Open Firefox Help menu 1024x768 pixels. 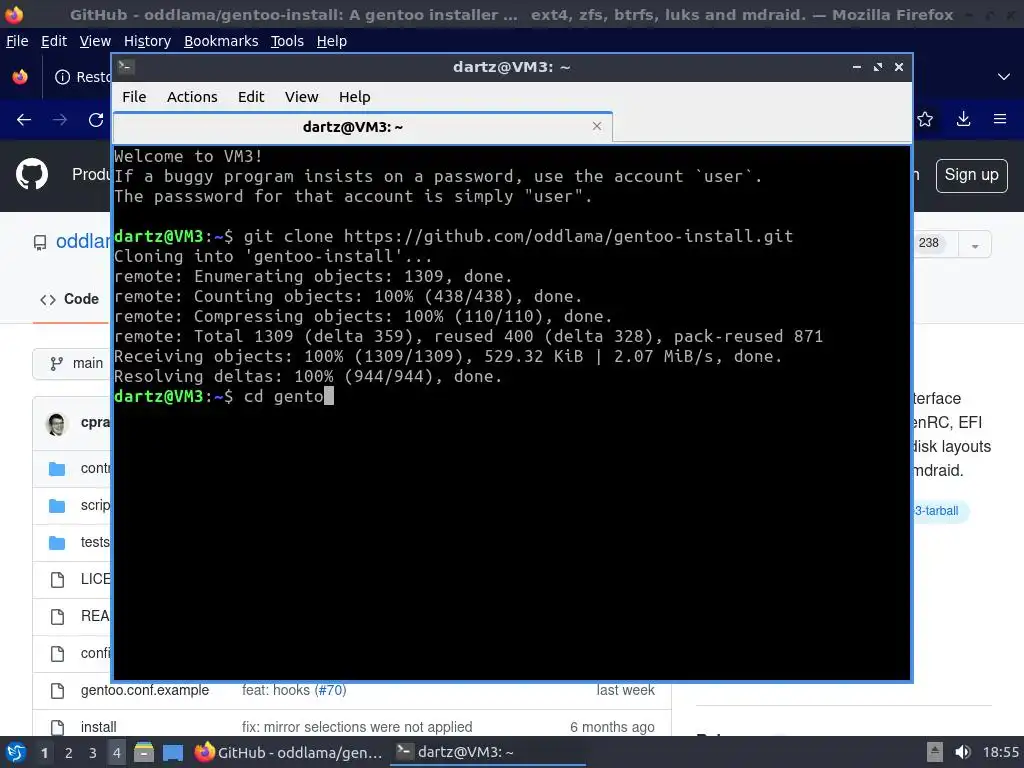[332, 41]
